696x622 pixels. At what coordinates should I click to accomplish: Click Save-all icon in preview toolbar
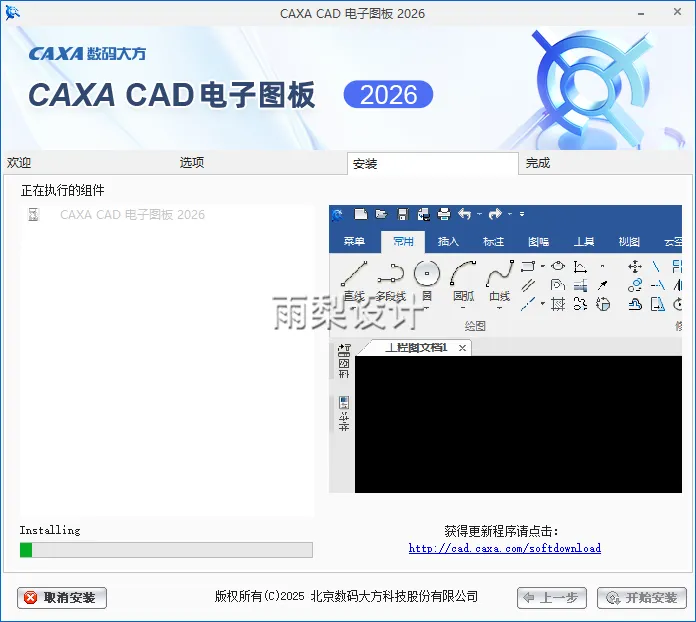(423, 214)
